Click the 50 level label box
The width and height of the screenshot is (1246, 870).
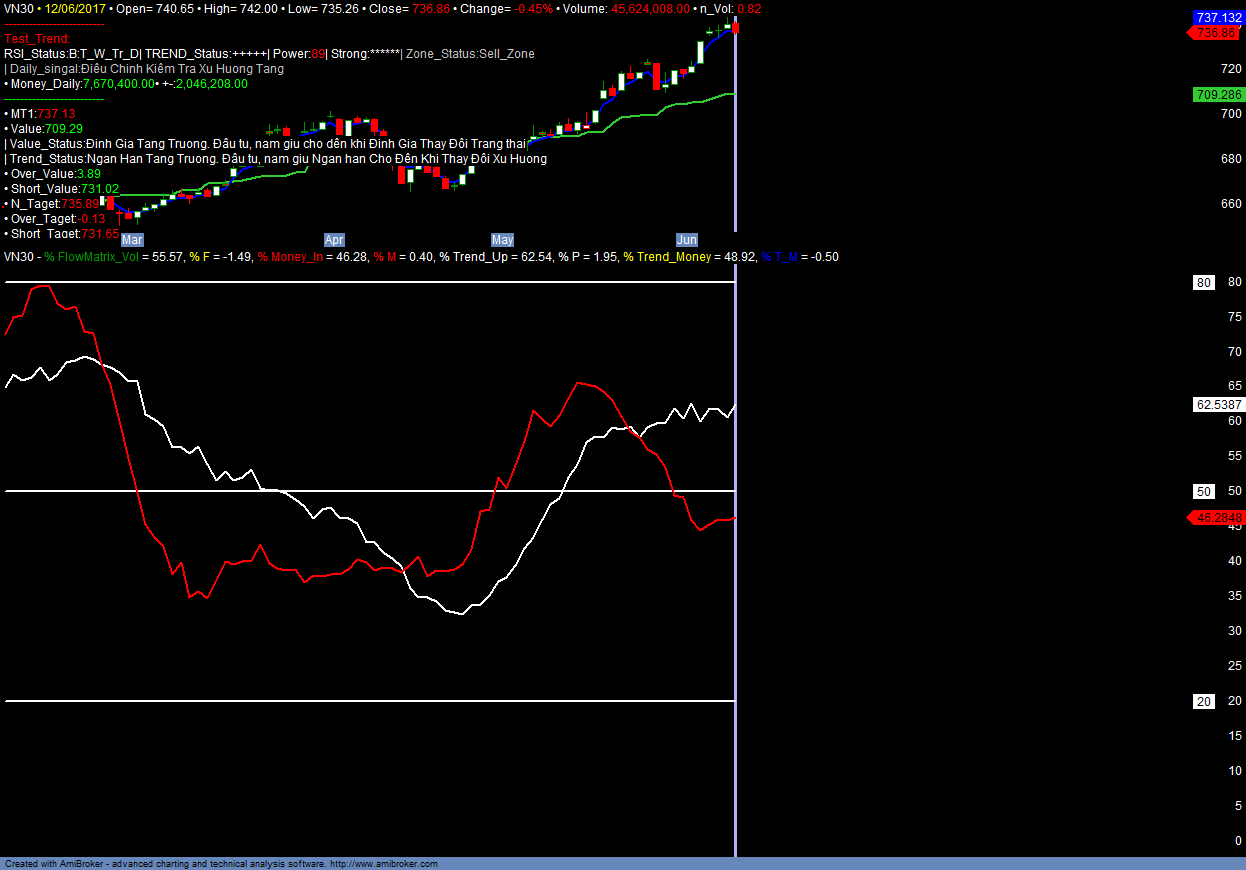click(1204, 491)
